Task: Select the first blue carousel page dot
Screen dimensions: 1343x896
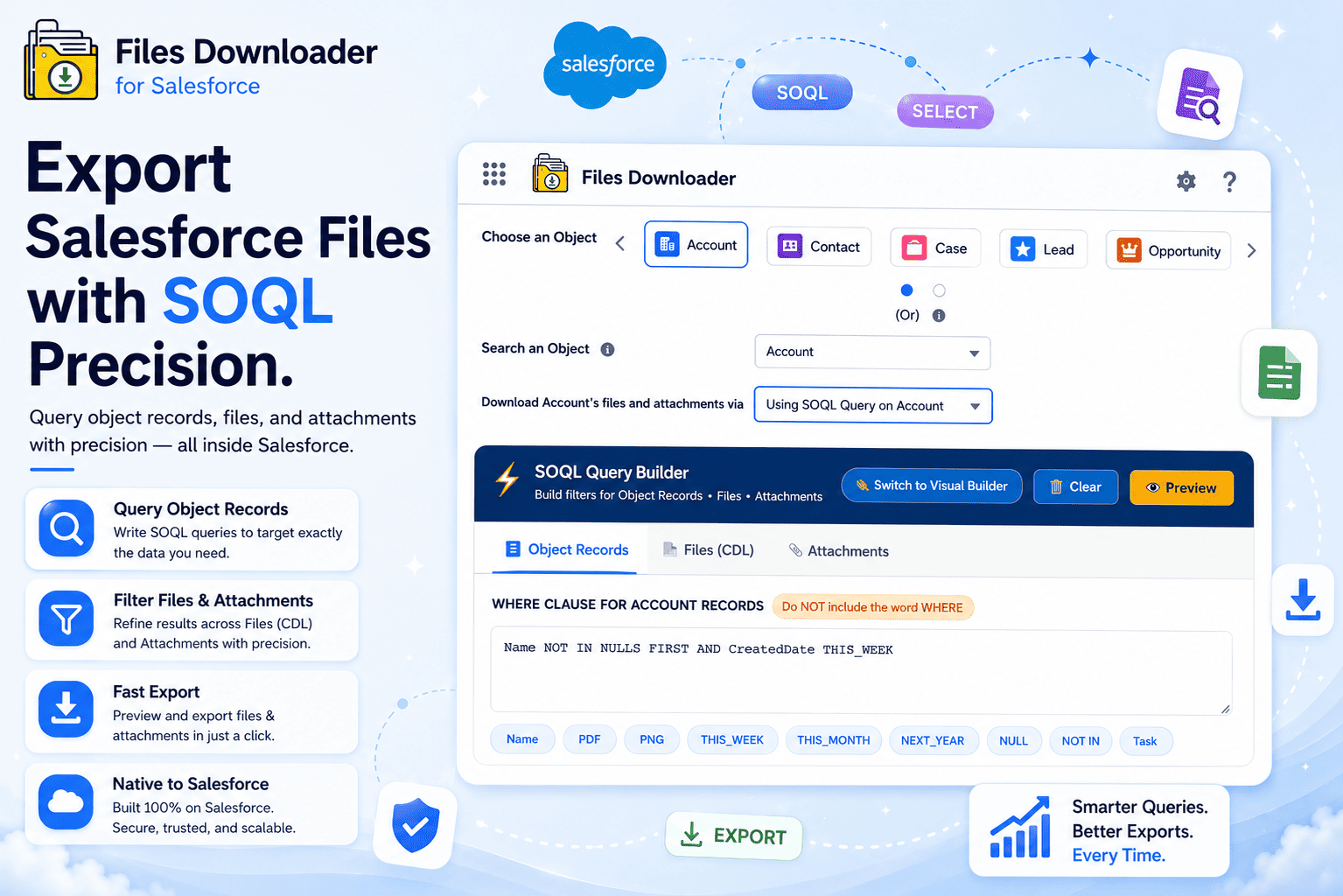Action: coord(906,290)
